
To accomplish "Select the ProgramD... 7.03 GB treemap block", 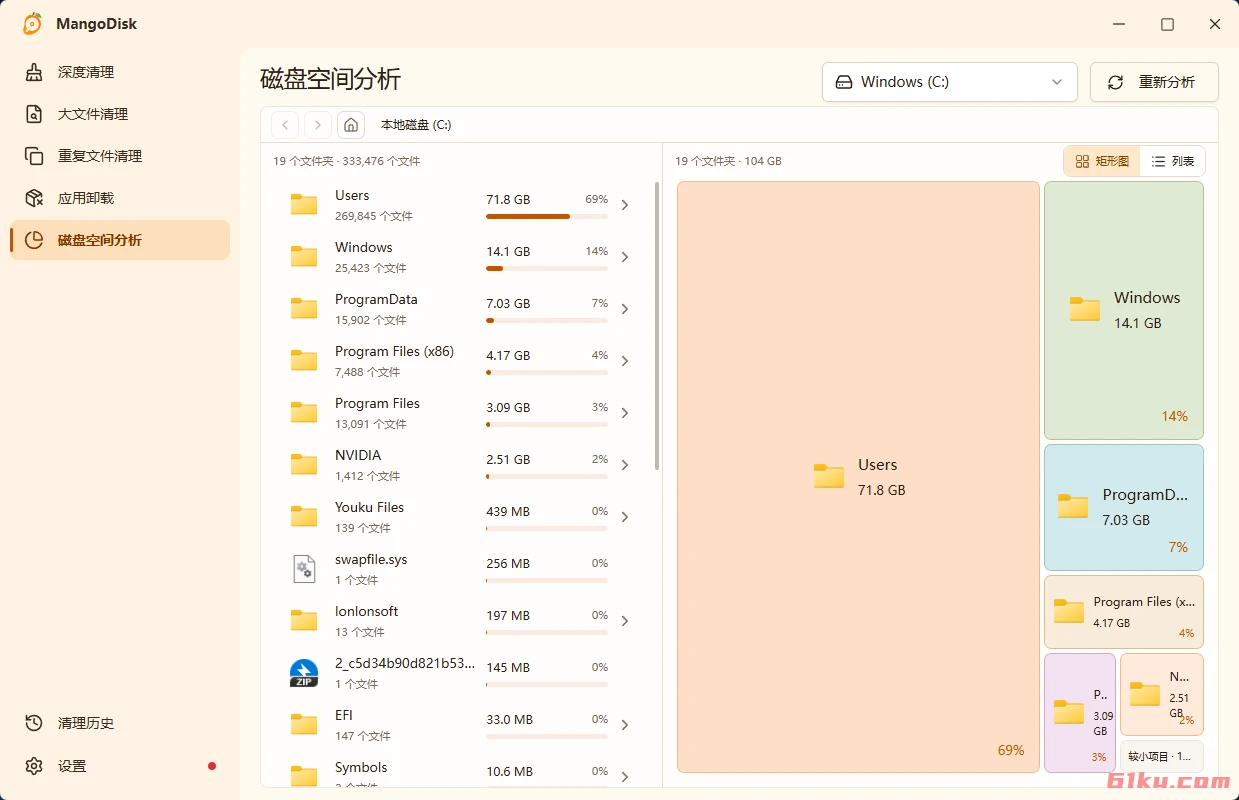I will [x=1124, y=507].
